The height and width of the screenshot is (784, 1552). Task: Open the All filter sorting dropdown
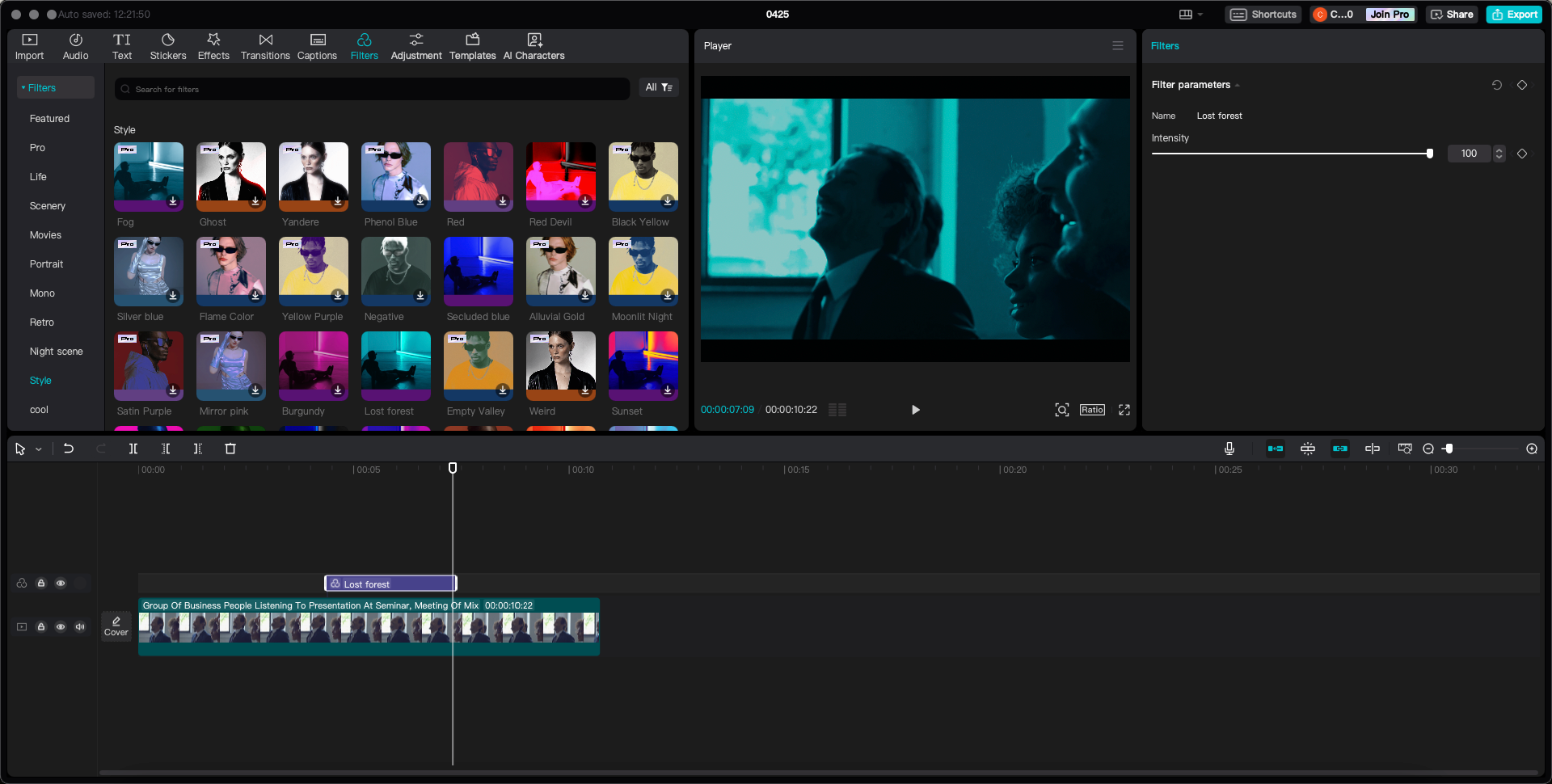[x=659, y=87]
